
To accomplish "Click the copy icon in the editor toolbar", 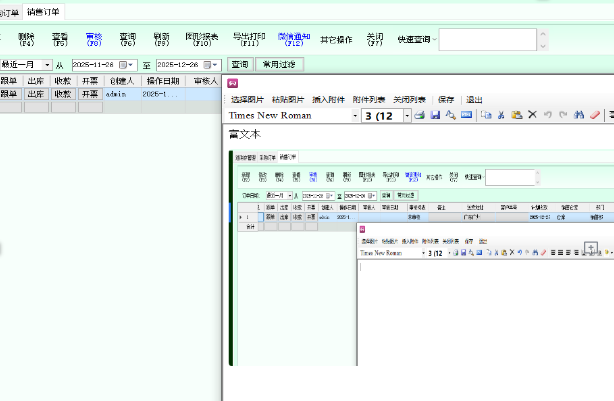I will point(486,115).
